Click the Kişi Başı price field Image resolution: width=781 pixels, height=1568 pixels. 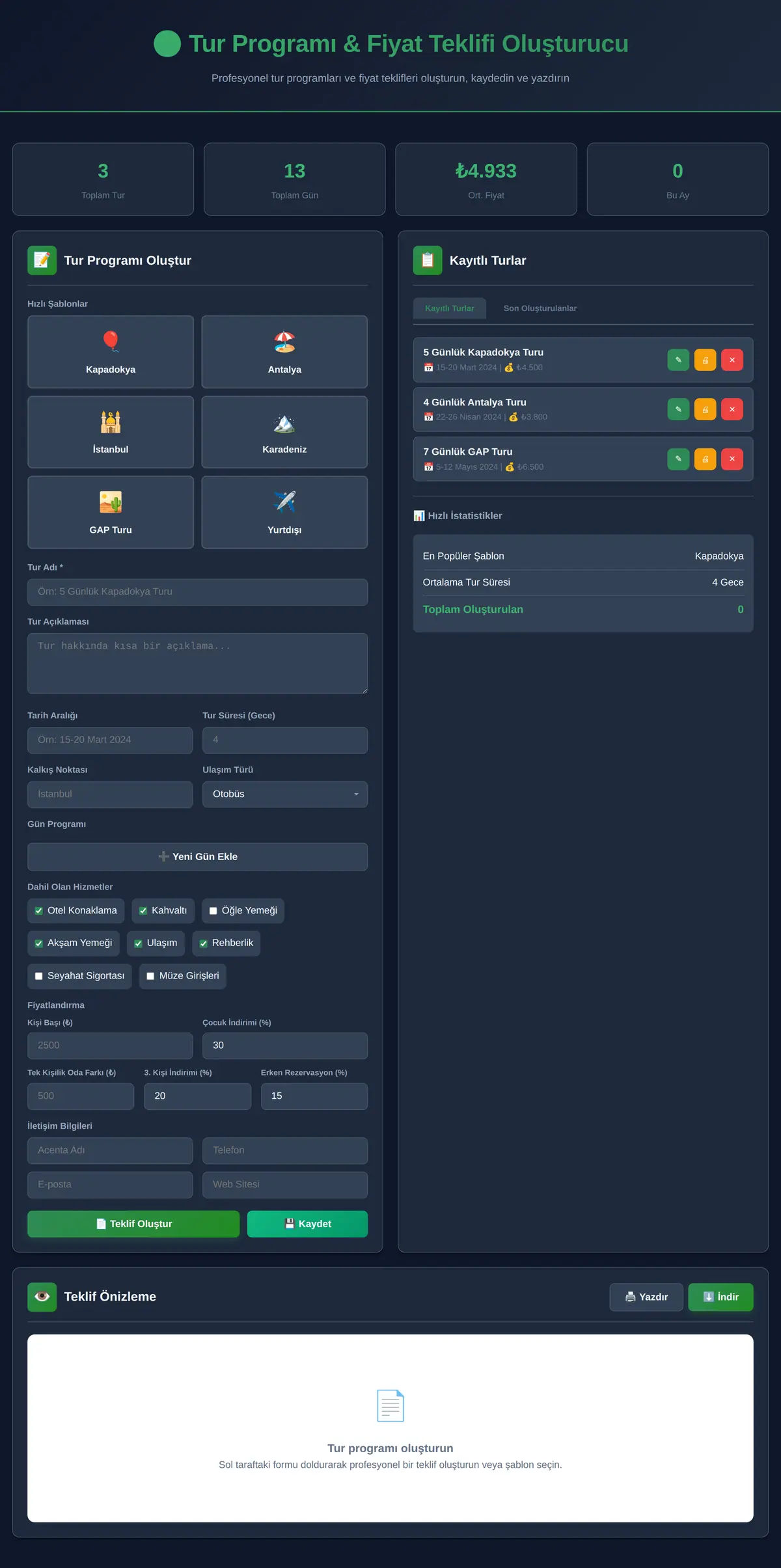tap(110, 1046)
